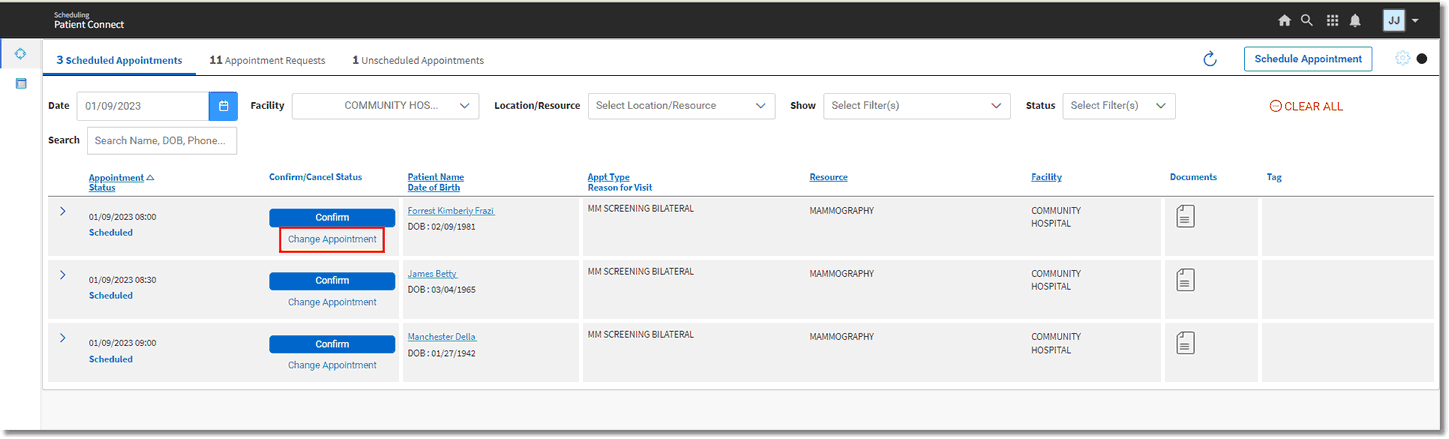Viewport: 1449px width, 439px height.
Task: Open the calendar sidebar icon
Action: [20, 83]
